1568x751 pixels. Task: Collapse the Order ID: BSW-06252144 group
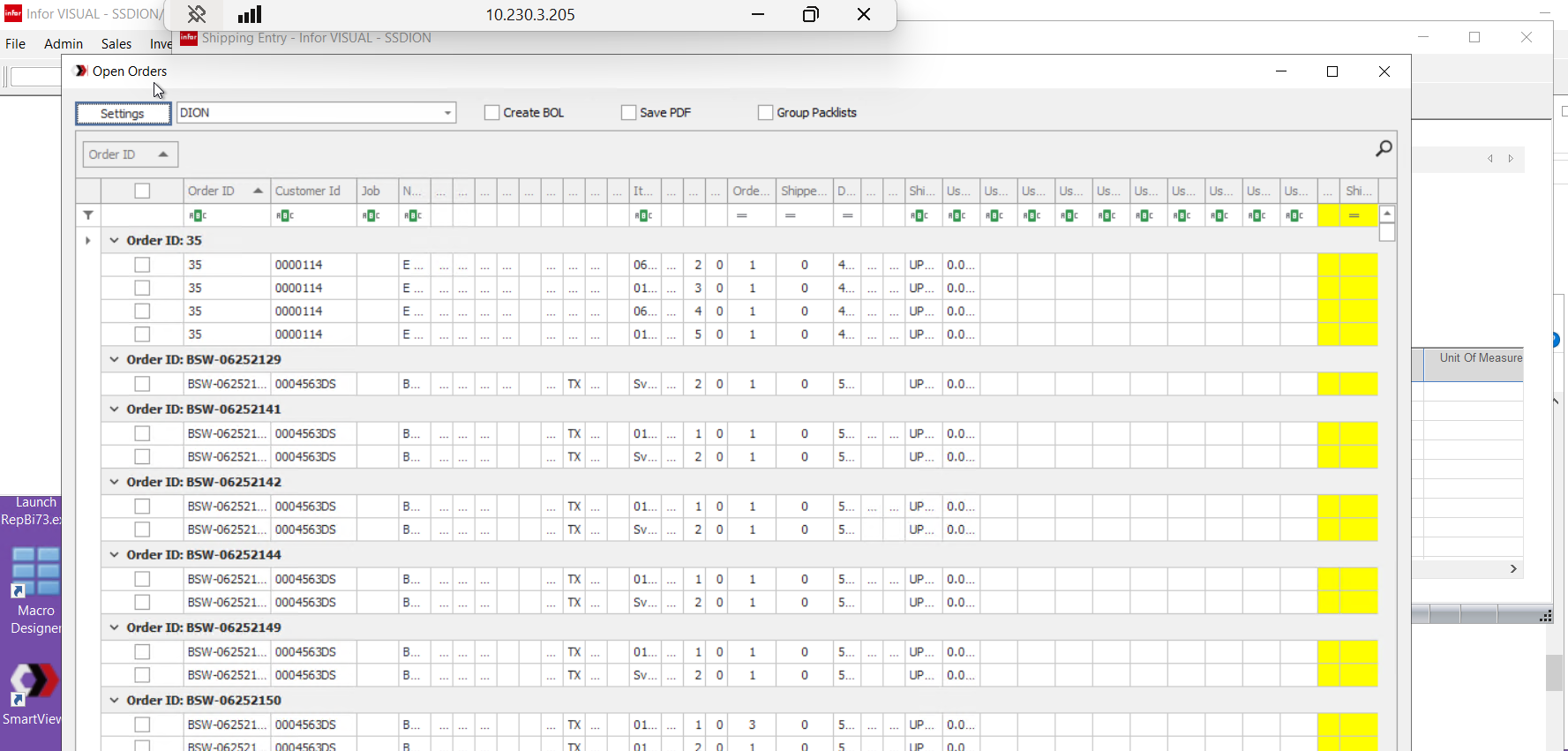114,554
